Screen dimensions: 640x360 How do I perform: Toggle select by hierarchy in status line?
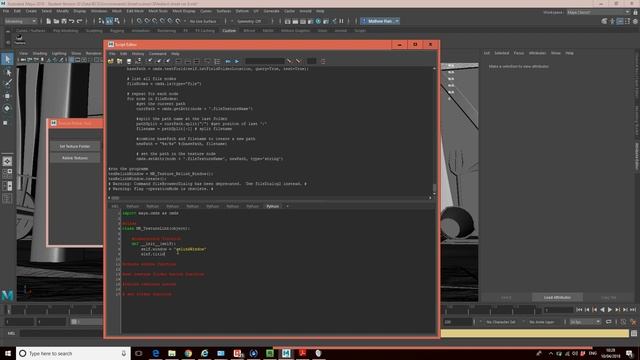[x=101, y=21]
